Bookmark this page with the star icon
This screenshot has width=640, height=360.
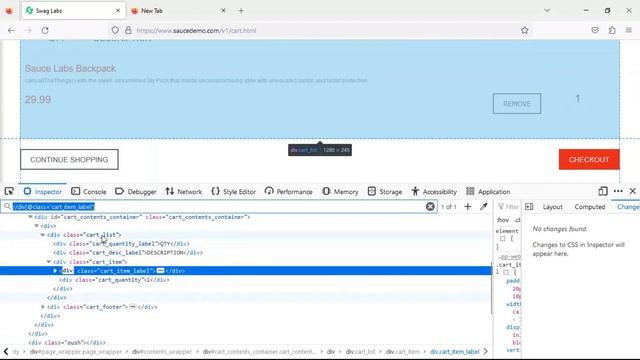pos(524,30)
